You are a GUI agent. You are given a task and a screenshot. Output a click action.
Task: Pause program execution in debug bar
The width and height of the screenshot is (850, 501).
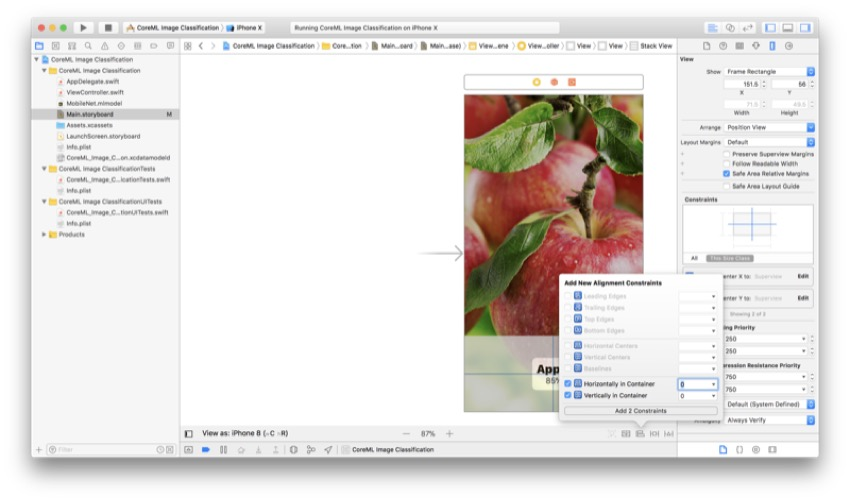[x=223, y=449]
